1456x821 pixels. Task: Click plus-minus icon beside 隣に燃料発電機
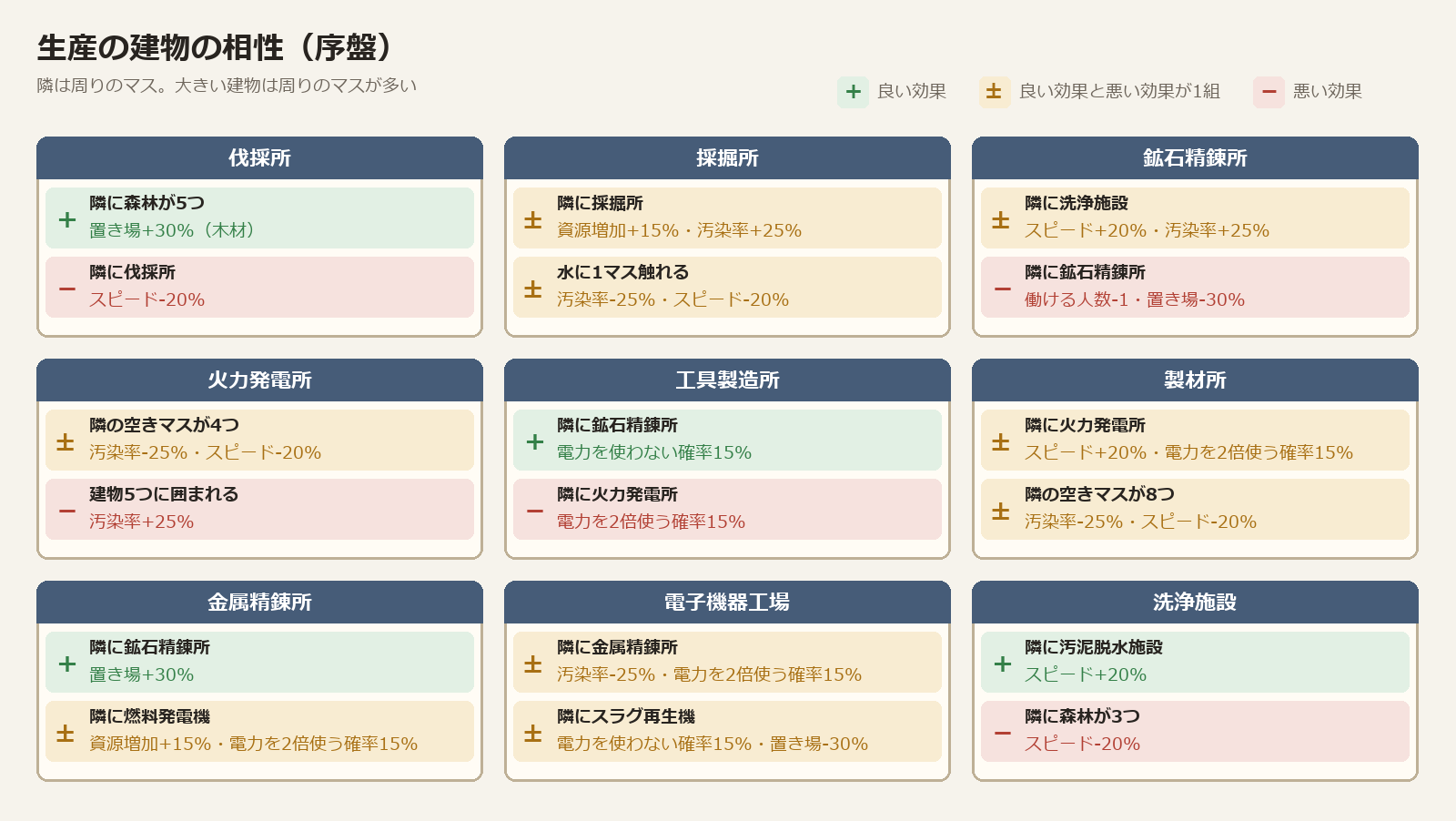66,733
